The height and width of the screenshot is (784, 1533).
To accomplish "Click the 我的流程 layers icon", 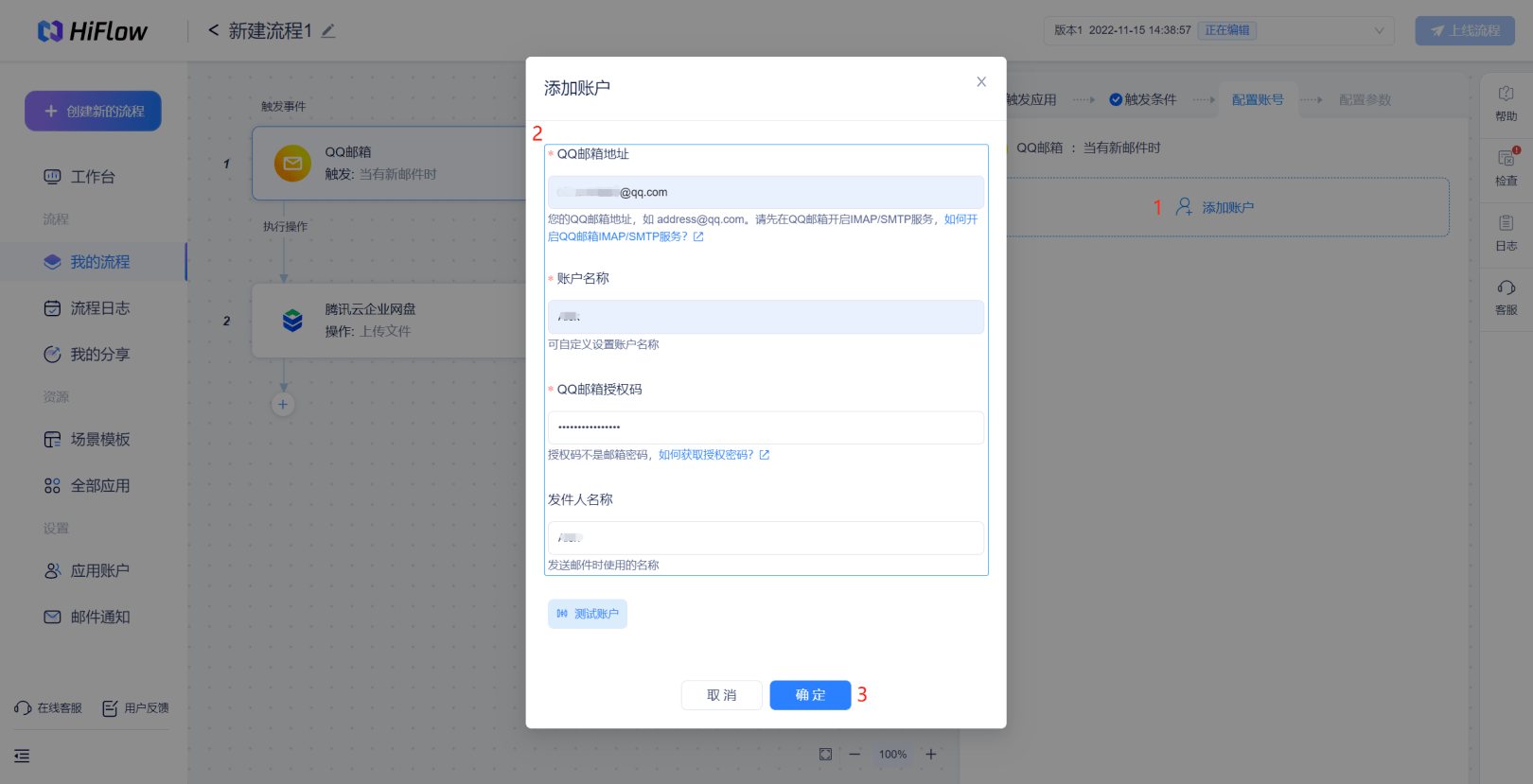I will pyautogui.click(x=52, y=262).
